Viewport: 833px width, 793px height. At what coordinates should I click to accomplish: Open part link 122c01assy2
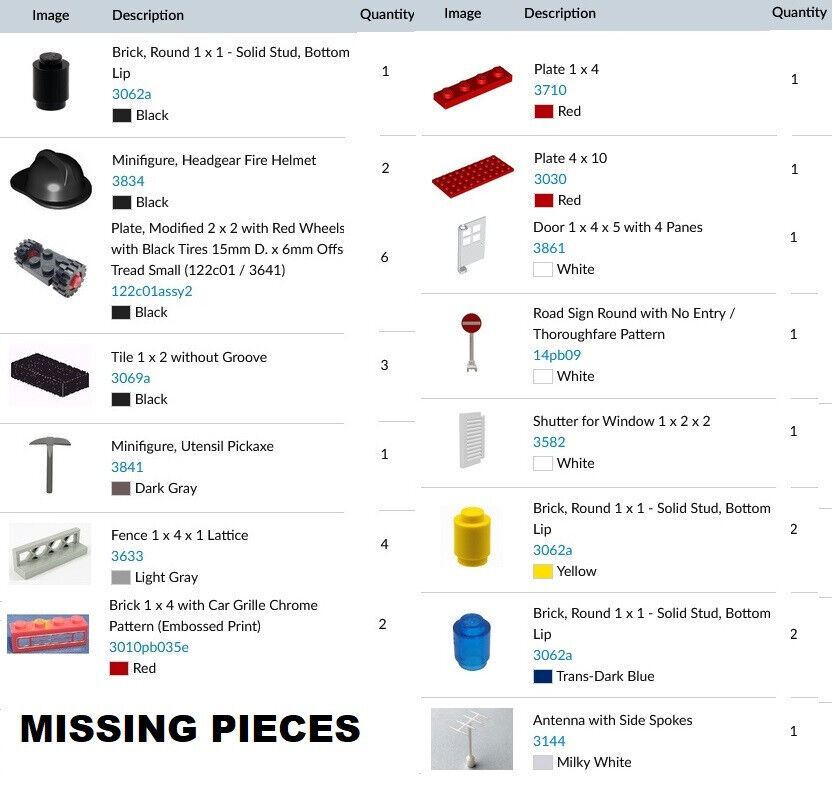point(151,291)
